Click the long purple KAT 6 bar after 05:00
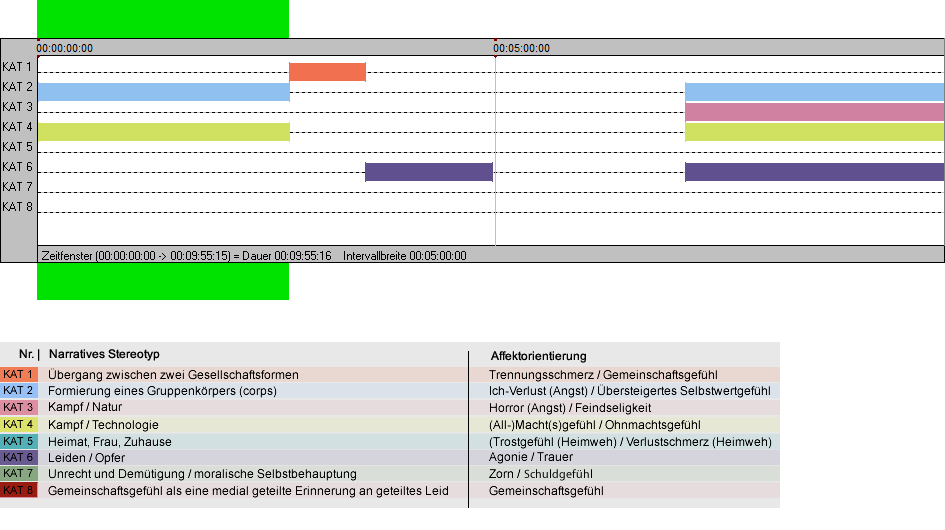The width and height of the screenshot is (945, 530). pos(814,172)
